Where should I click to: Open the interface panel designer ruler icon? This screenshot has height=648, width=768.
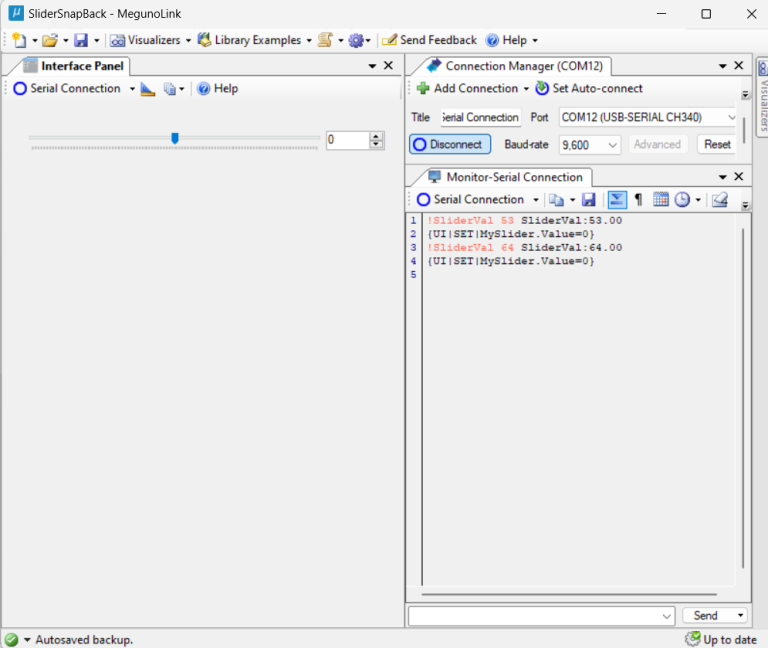pyautogui.click(x=147, y=88)
